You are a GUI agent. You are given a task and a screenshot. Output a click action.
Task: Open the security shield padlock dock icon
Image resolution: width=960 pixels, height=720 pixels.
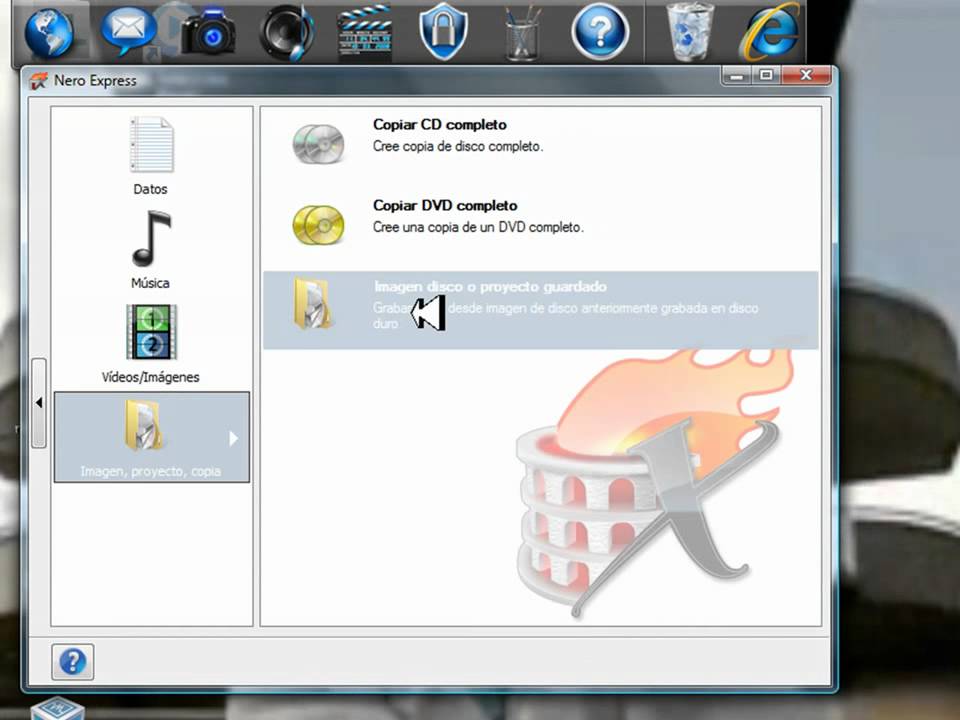click(x=443, y=32)
